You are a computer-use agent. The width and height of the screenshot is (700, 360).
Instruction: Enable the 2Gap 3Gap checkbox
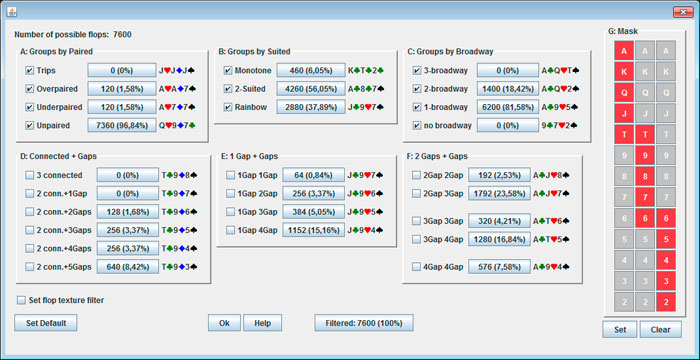[416, 193]
